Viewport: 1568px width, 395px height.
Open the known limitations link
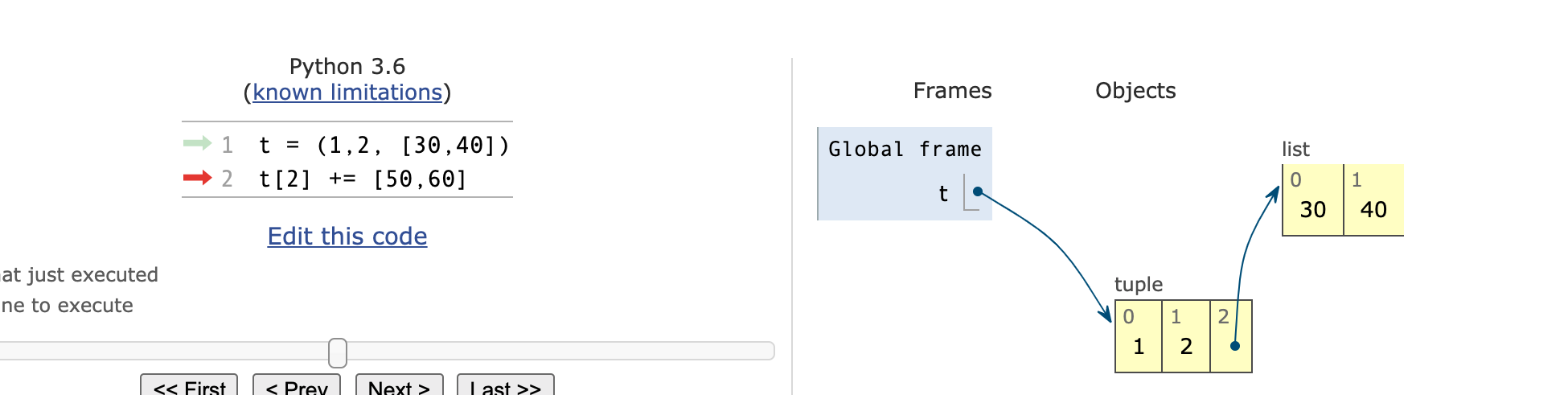pyautogui.click(x=347, y=93)
